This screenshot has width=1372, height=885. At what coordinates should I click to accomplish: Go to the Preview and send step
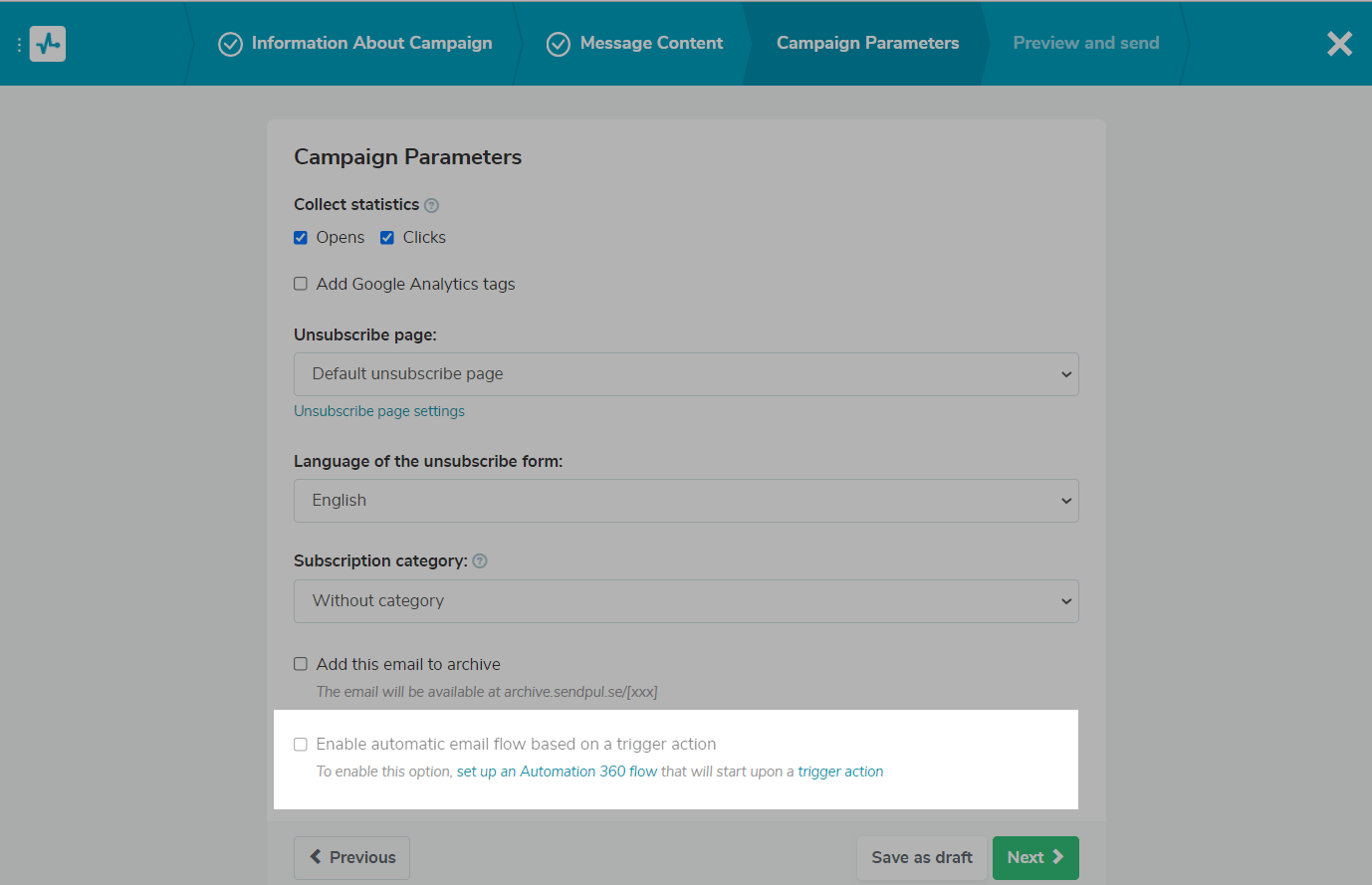coord(1085,43)
